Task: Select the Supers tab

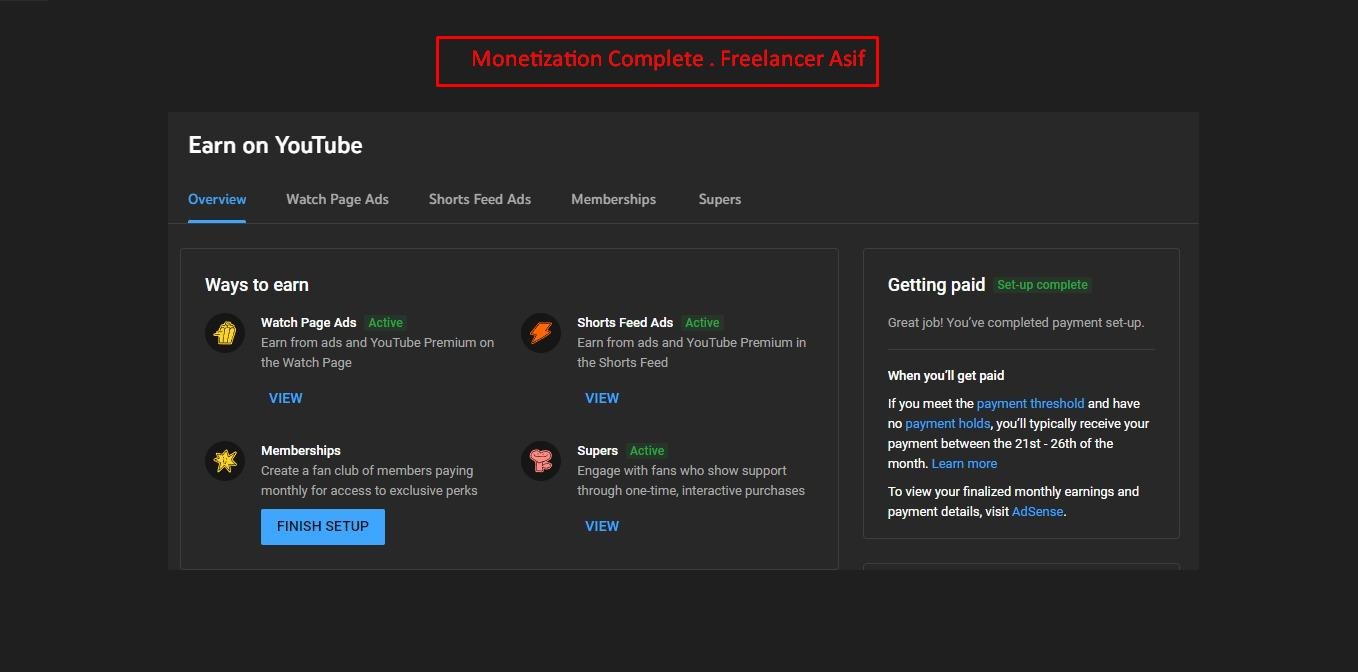Action: pos(720,199)
